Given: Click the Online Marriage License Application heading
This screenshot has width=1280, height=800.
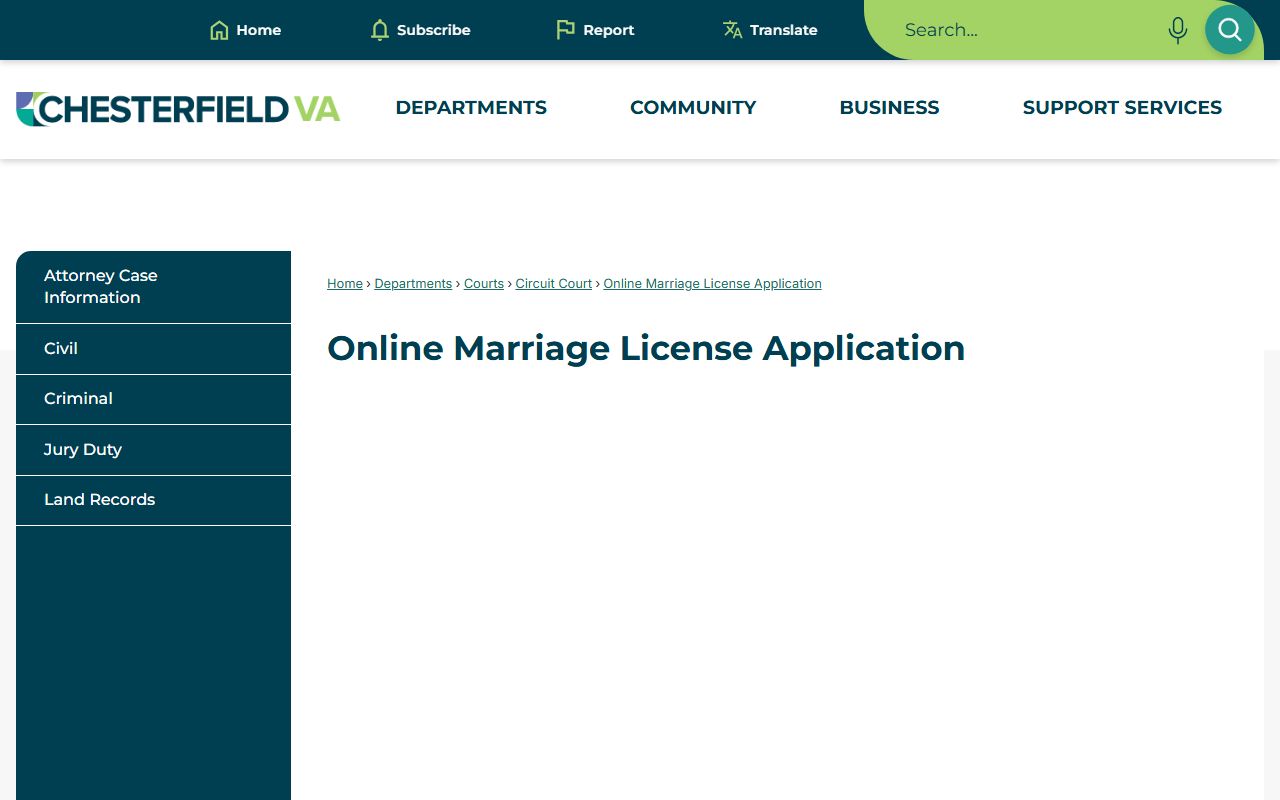Looking at the screenshot, I should 646,348.
